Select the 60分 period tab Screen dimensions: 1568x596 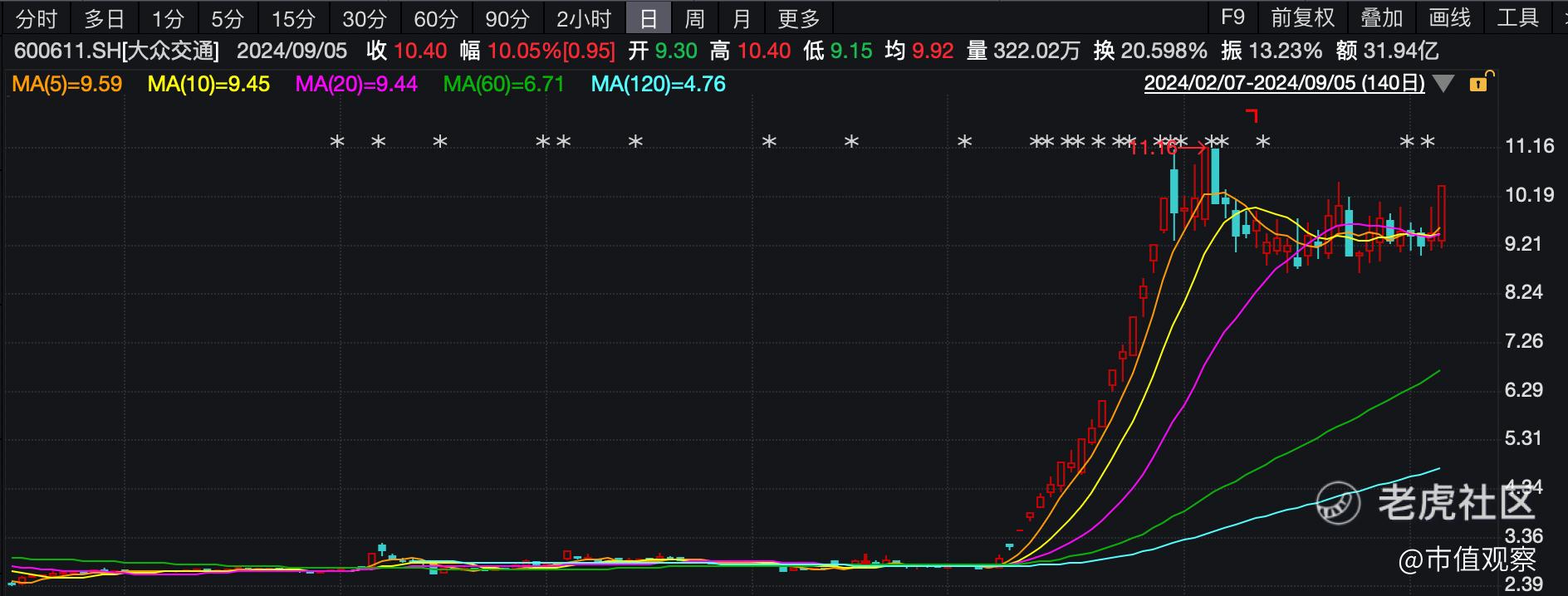[436, 17]
